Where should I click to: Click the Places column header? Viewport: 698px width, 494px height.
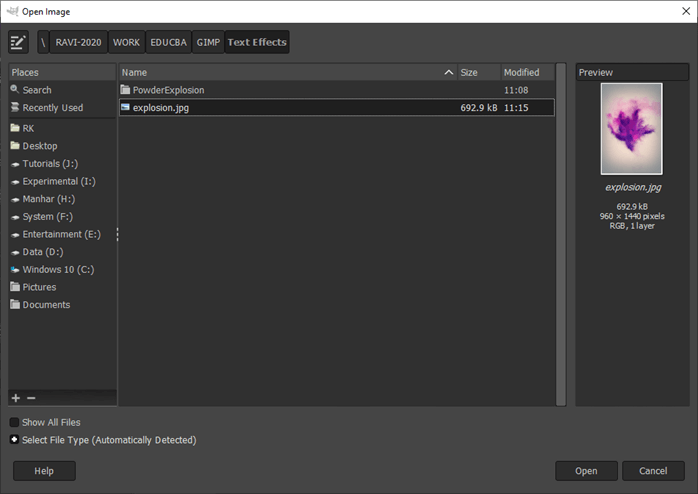tap(62, 72)
